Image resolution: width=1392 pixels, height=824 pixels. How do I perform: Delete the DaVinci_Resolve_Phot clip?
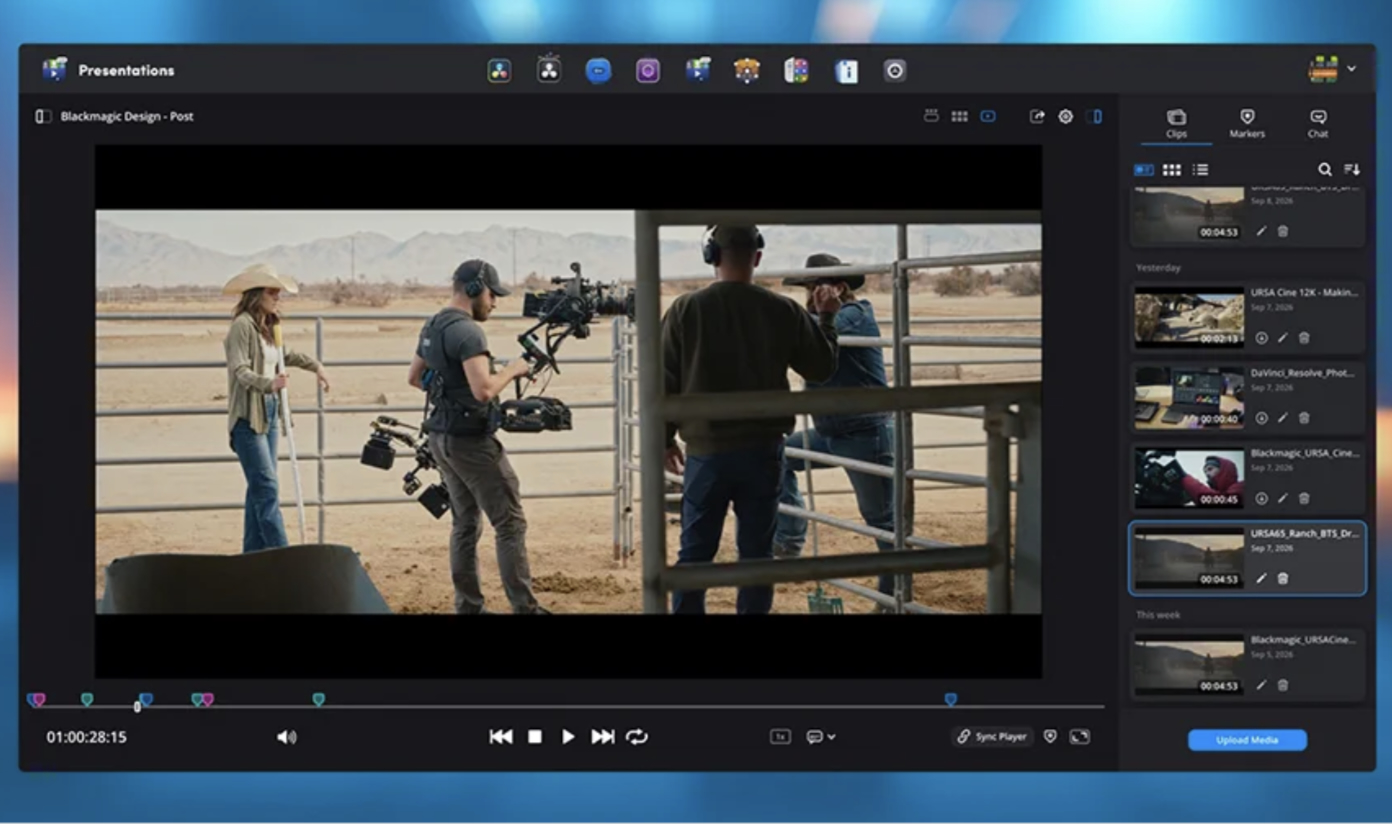point(1304,418)
